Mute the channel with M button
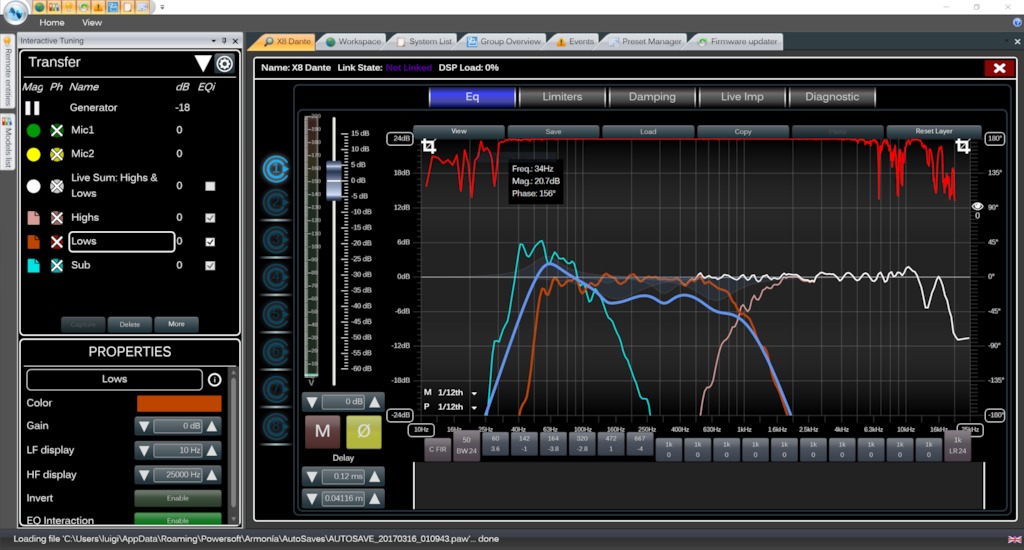The image size is (1024, 550). pos(323,431)
